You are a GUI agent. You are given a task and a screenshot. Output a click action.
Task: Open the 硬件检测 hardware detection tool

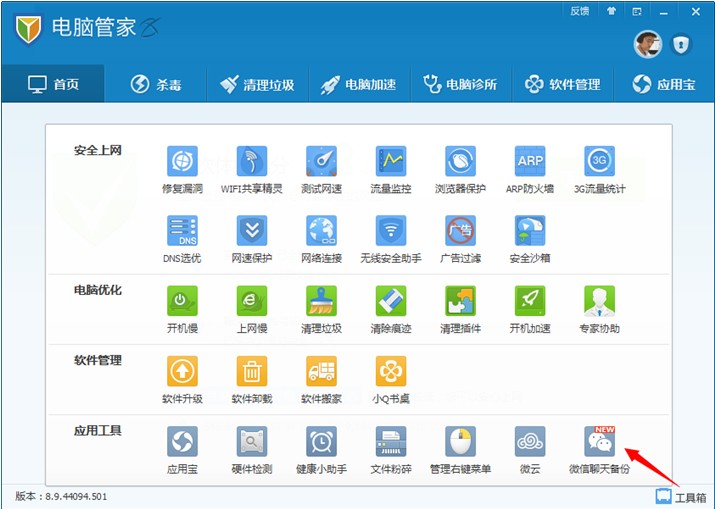coord(251,441)
